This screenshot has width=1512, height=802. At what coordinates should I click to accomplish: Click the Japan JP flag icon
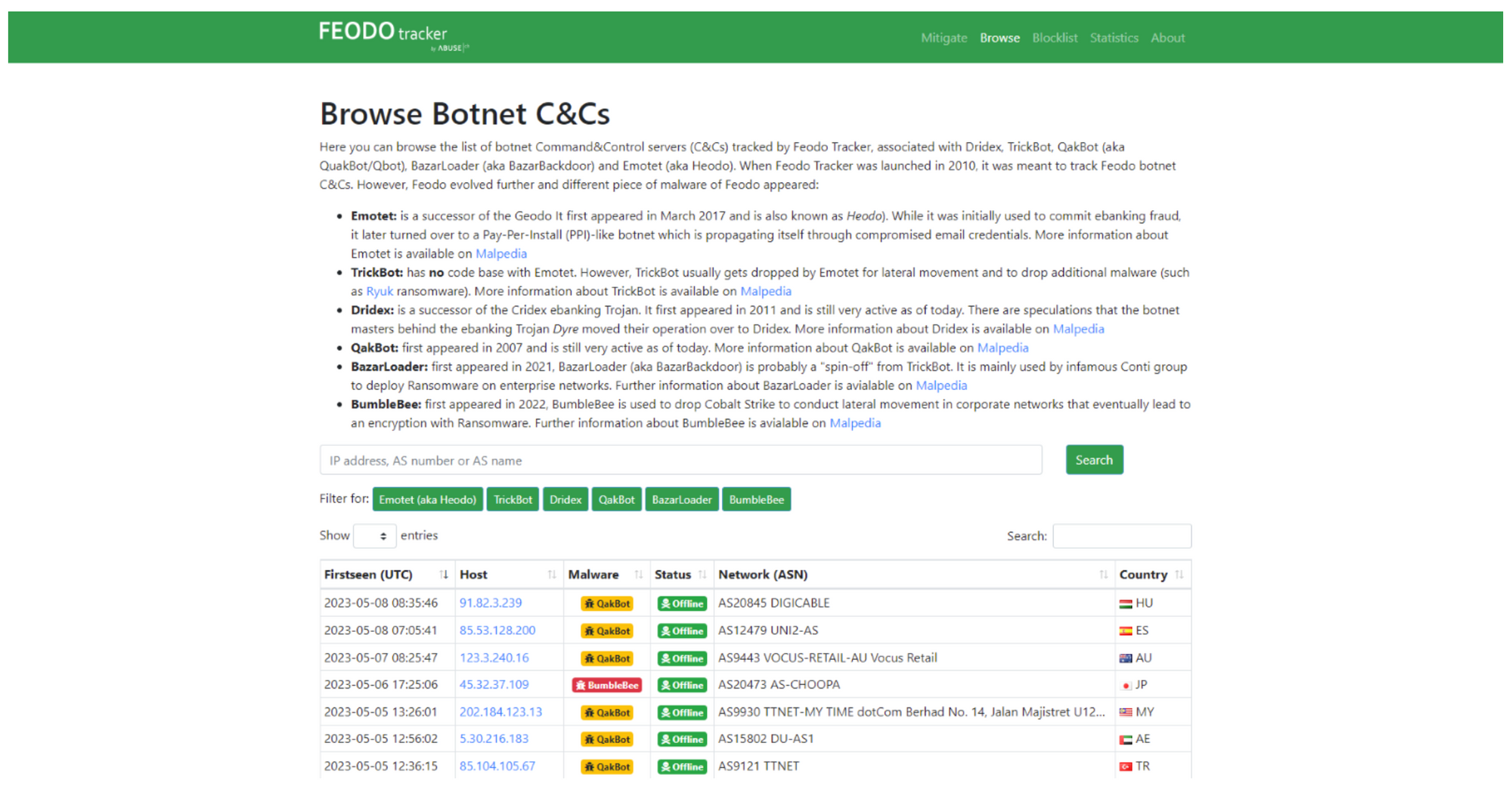coord(1126,686)
